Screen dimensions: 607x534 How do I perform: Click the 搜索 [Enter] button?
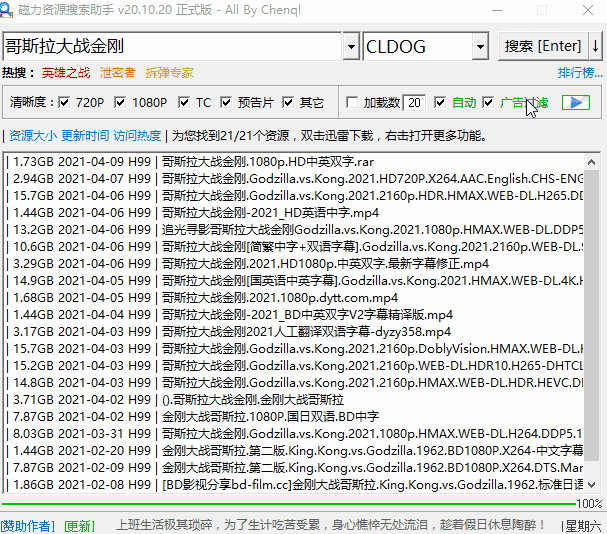tap(543, 46)
